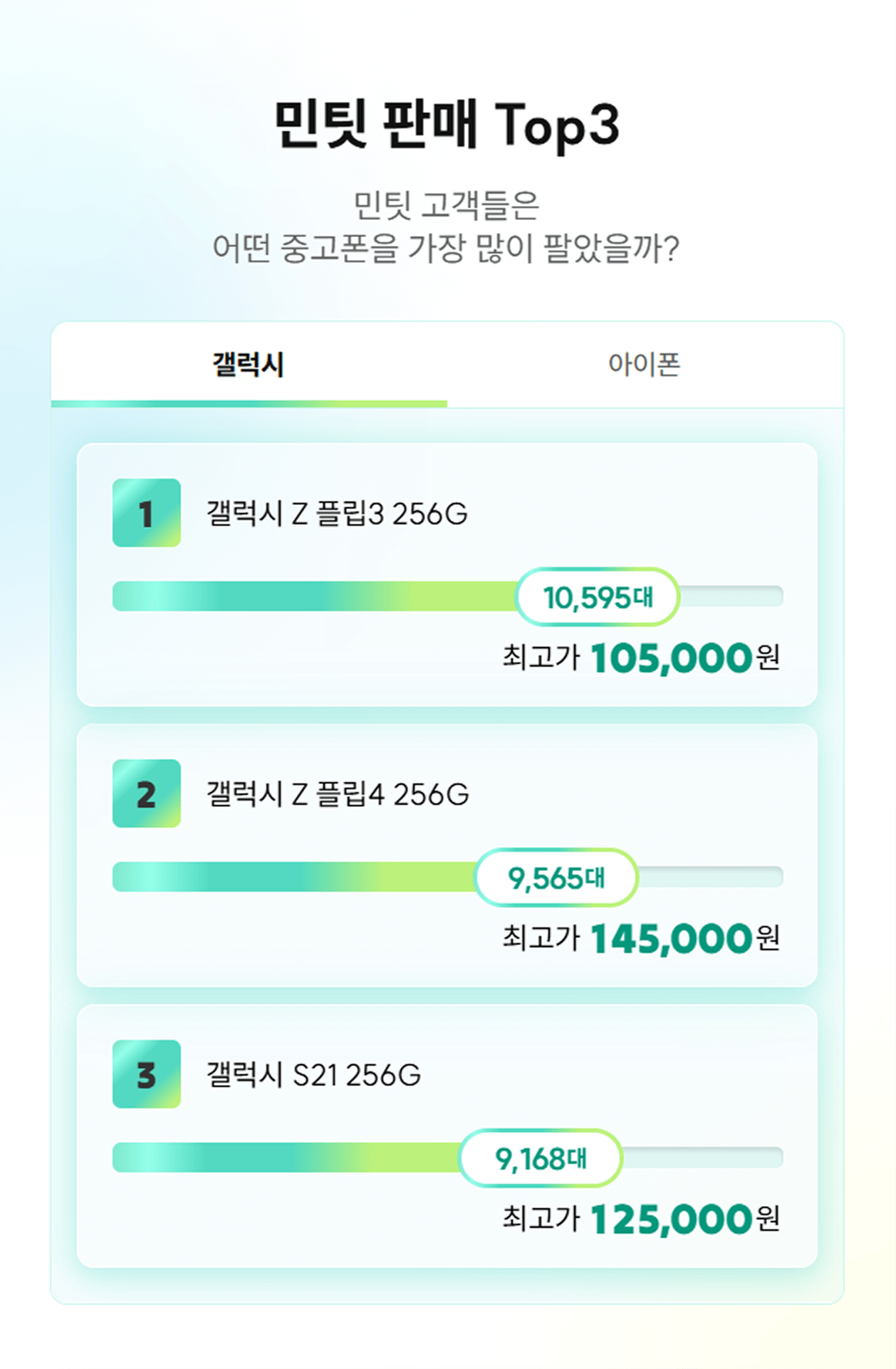Switch to the 아이폰 tab
Viewport: 896px width, 1369px height.
[645, 364]
